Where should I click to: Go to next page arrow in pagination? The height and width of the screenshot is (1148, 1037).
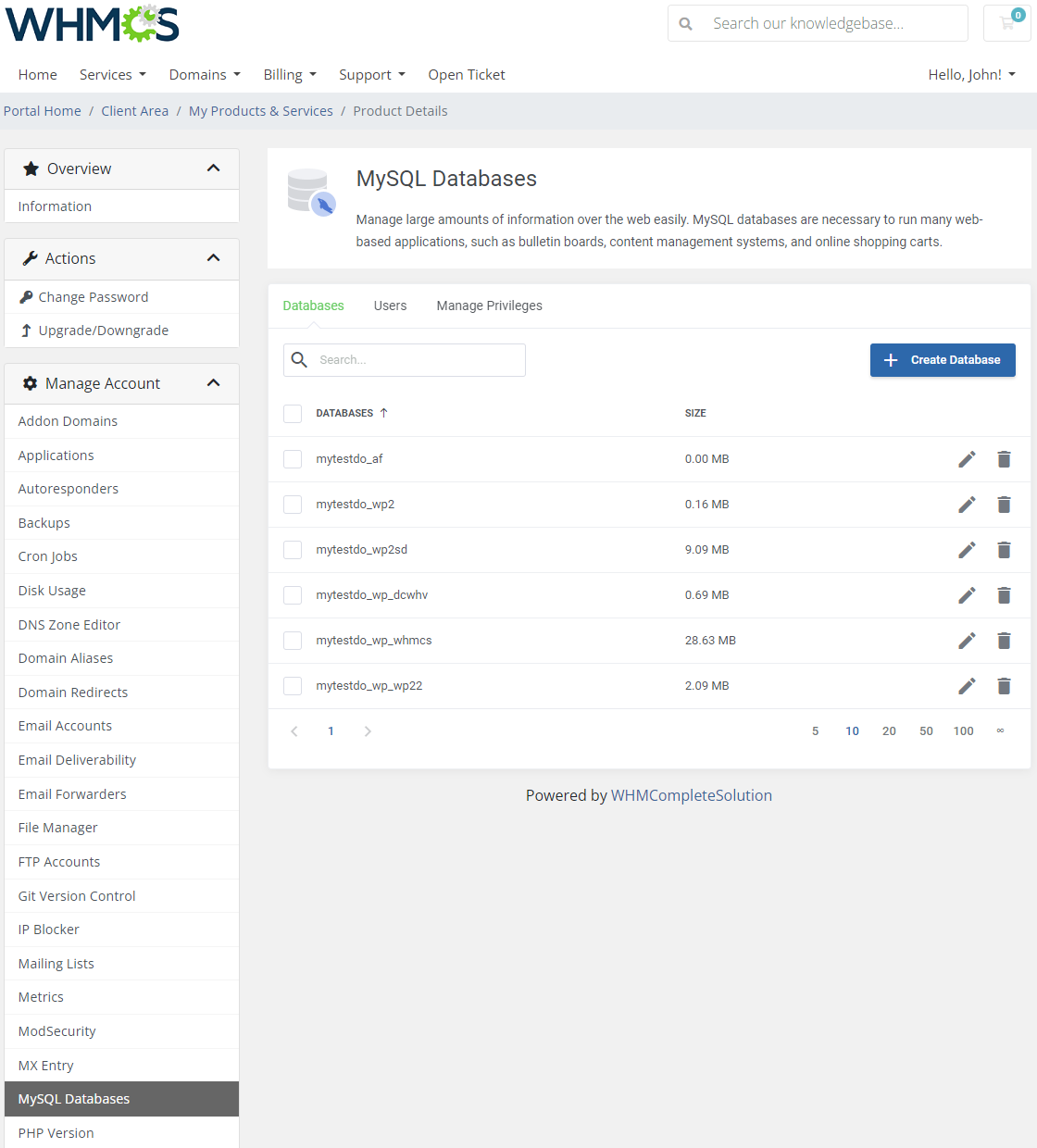point(368,731)
